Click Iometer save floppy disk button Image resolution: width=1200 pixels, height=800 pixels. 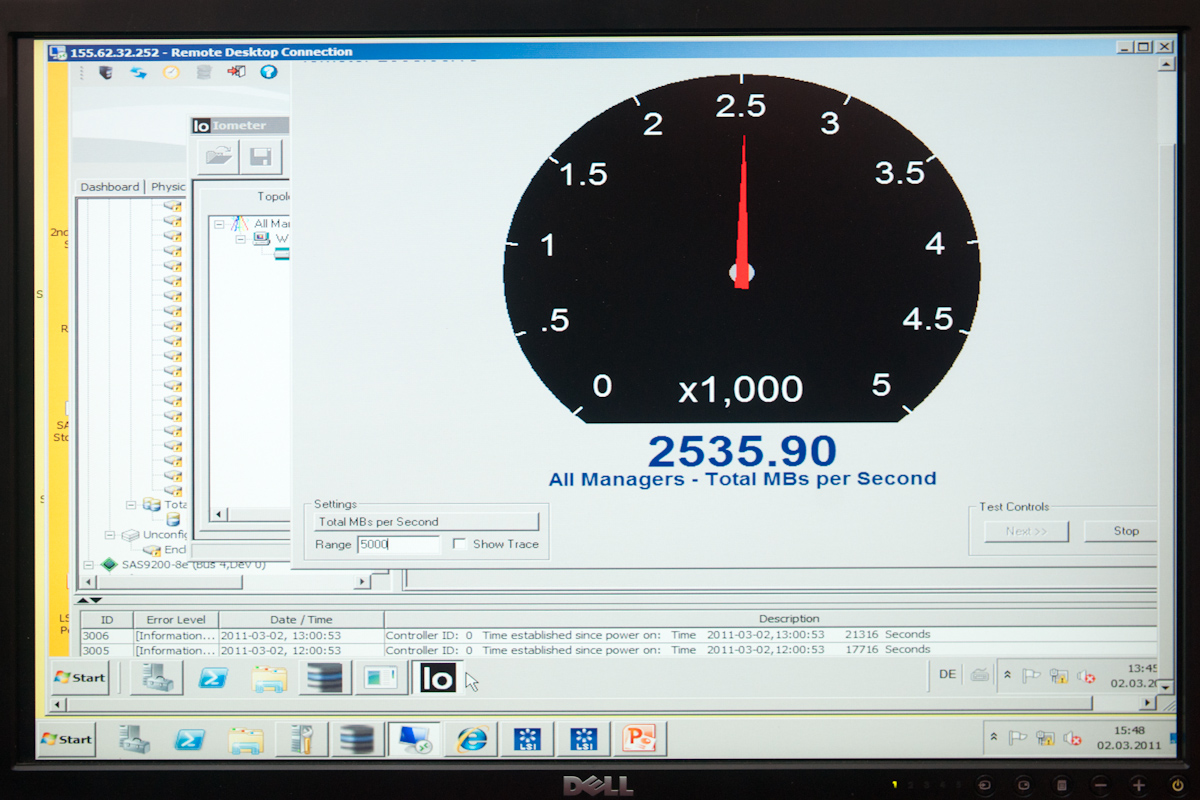[261, 157]
